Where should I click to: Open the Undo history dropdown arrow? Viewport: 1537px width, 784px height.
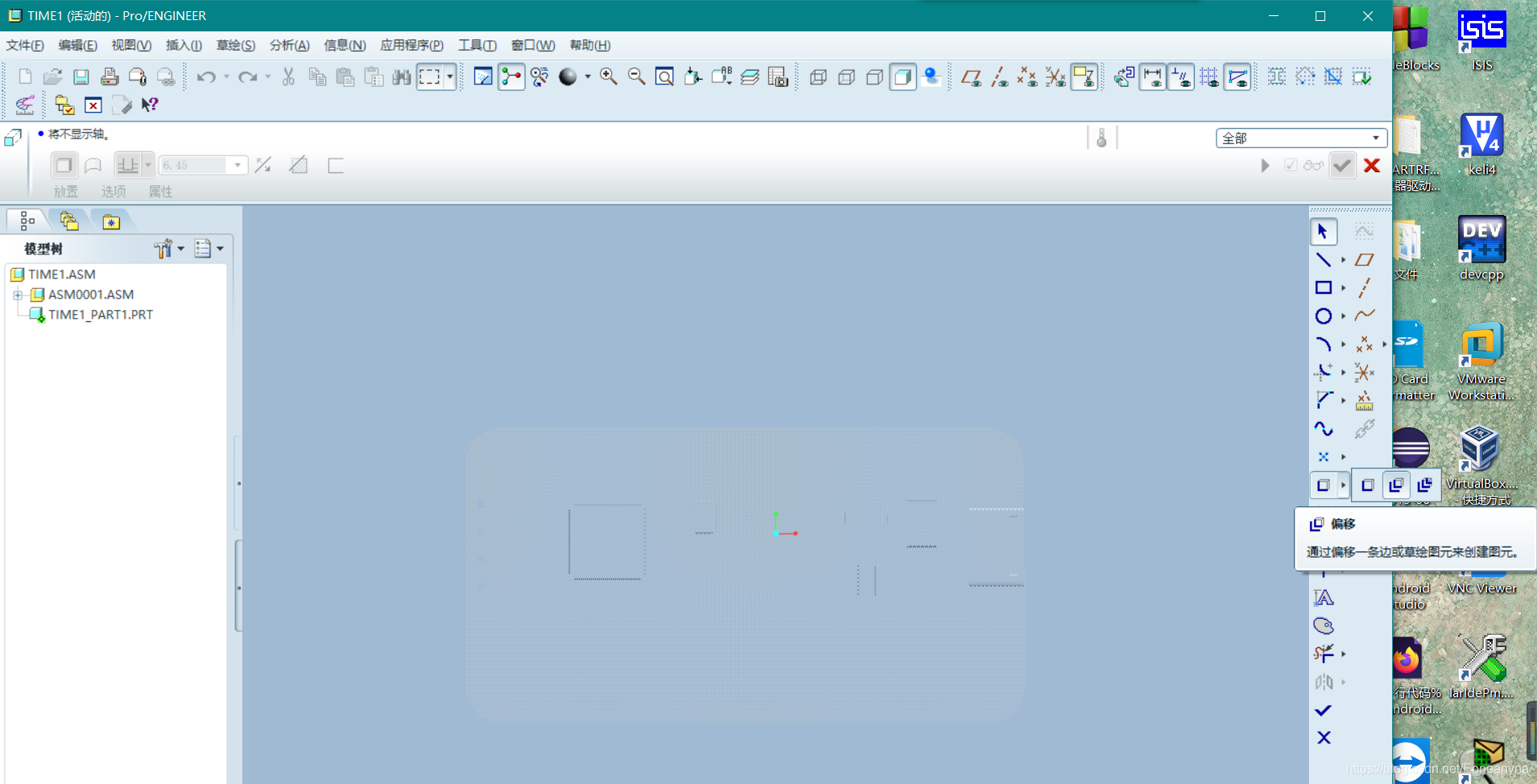226,76
